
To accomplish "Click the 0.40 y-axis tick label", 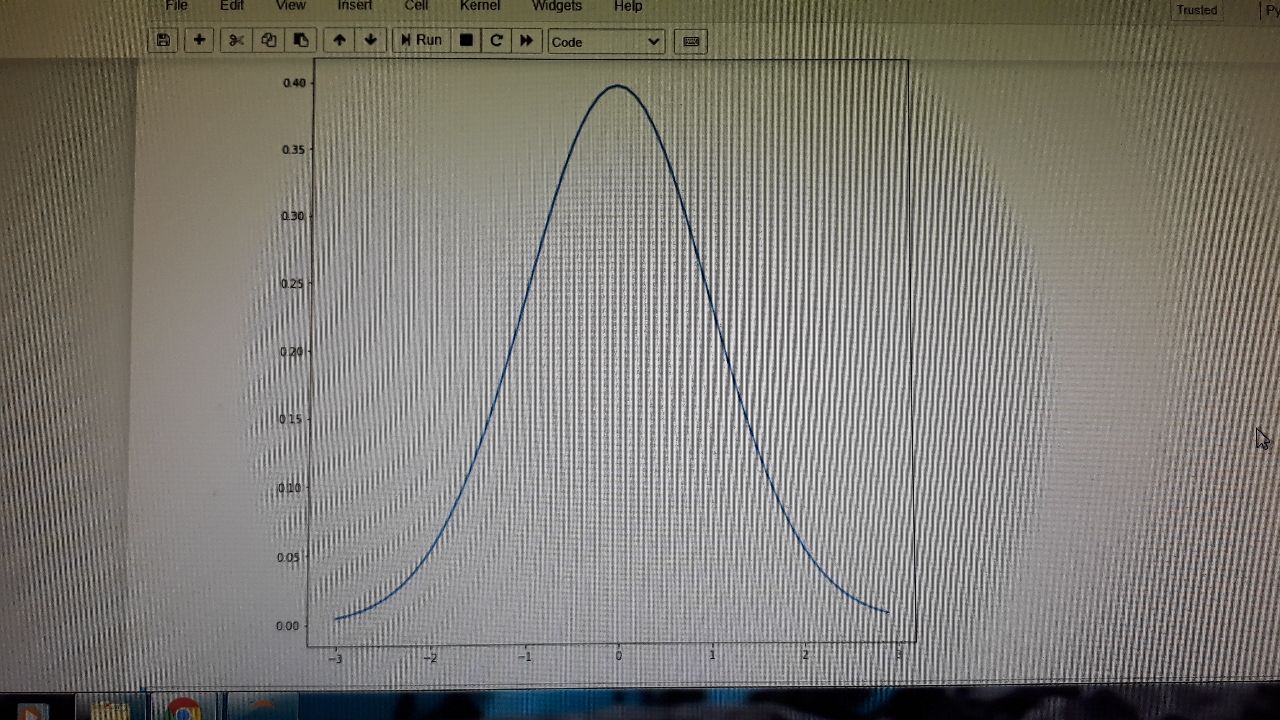I will tap(294, 83).
